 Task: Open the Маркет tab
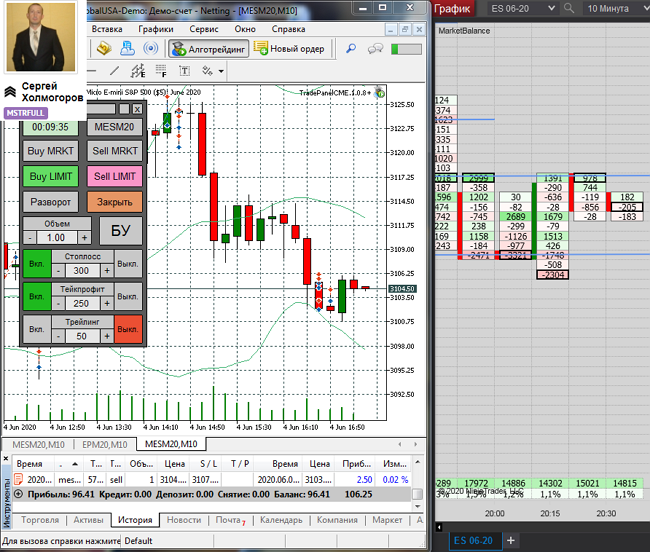coord(387,520)
